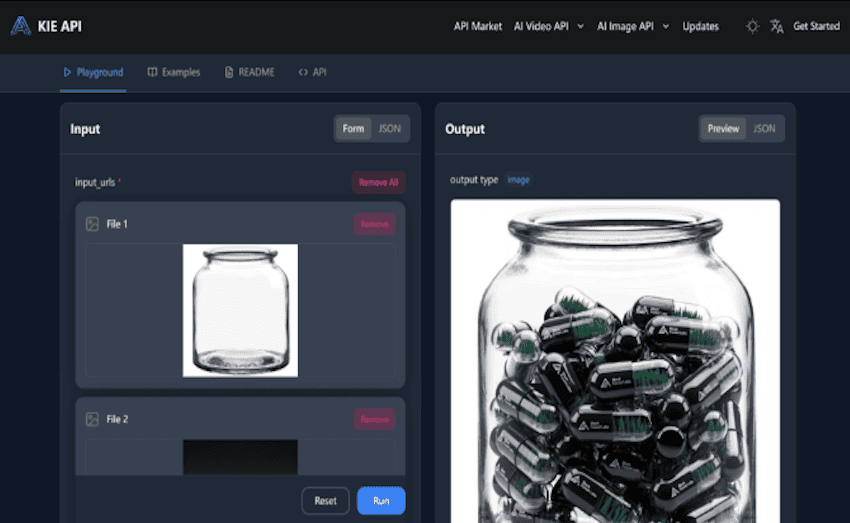The height and width of the screenshot is (523, 850).
Task: Click the 'Input' panel heading
Action: tap(85, 129)
